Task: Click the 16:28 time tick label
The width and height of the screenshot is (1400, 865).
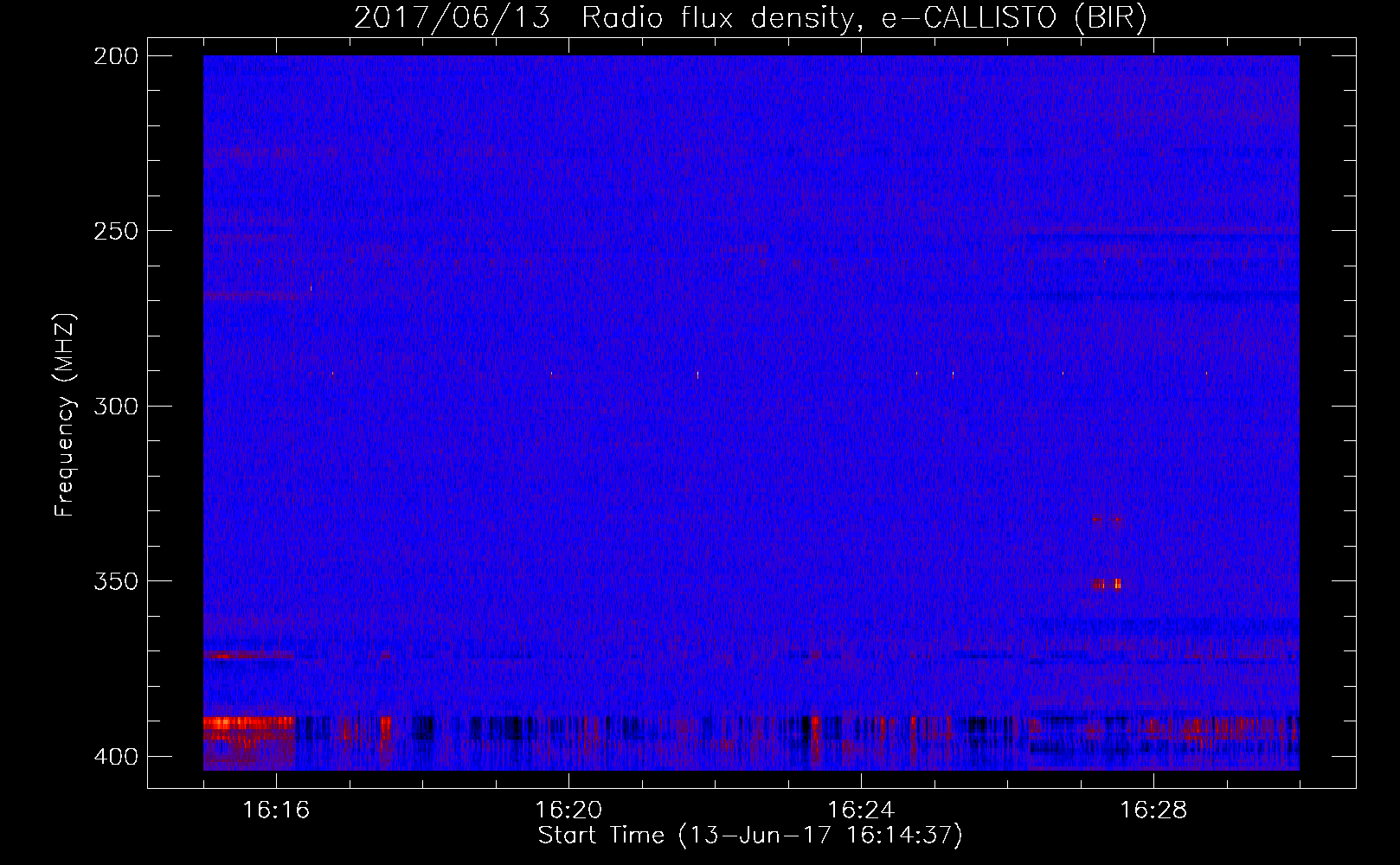Action: coord(1153,810)
